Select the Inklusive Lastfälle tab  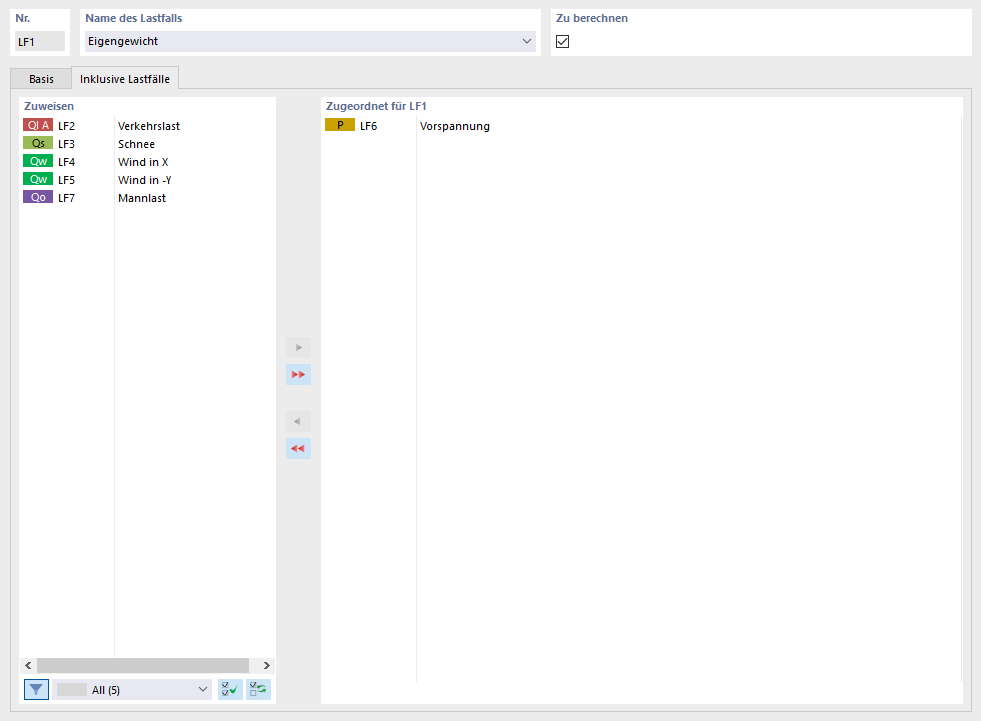coord(125,79)
